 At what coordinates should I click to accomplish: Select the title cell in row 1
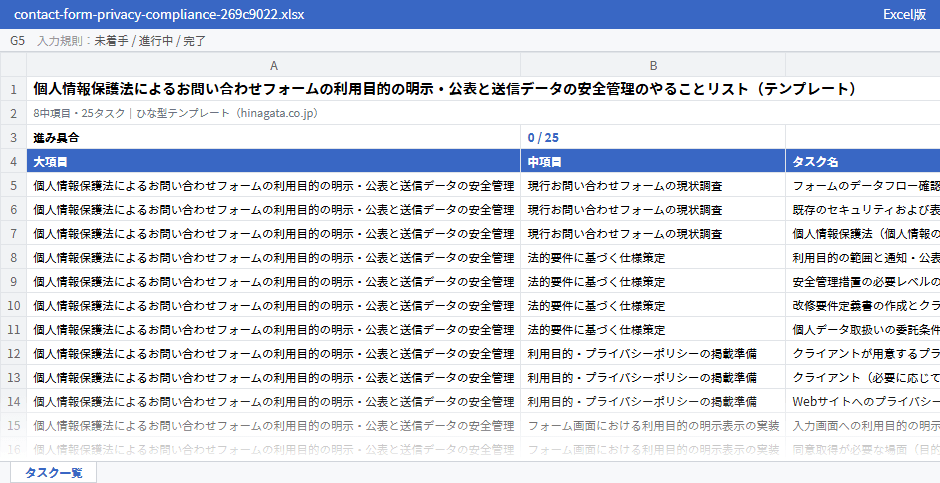483,89
